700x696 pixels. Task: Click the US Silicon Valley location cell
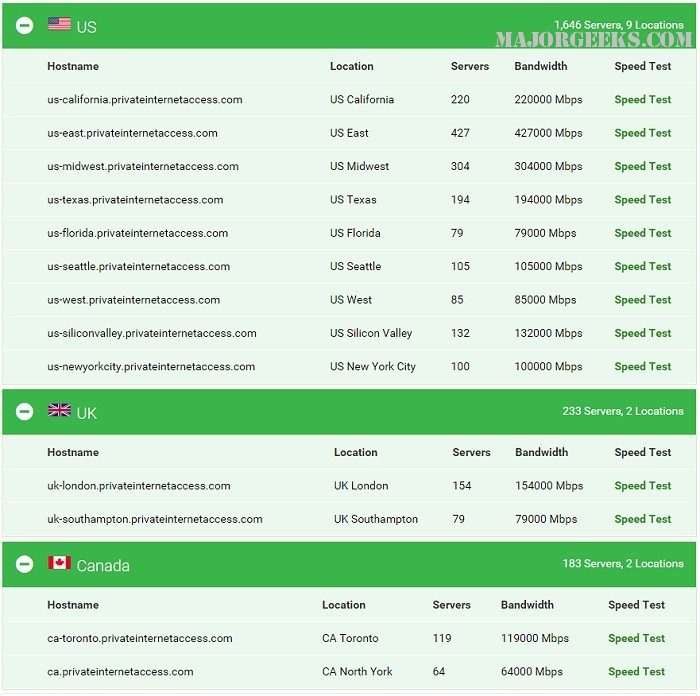371,333
